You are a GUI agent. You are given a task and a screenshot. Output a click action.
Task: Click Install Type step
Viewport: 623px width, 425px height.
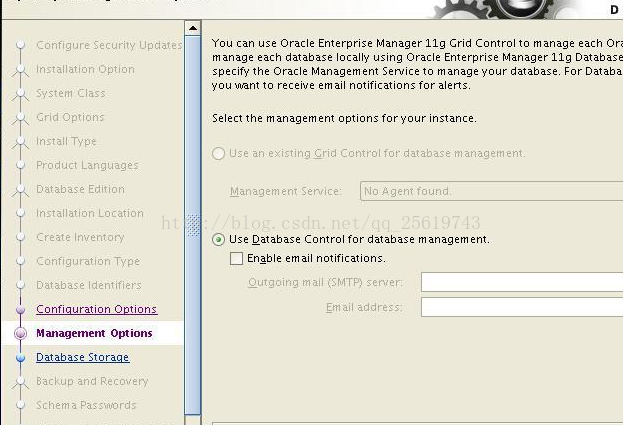(x=66, y=141)
